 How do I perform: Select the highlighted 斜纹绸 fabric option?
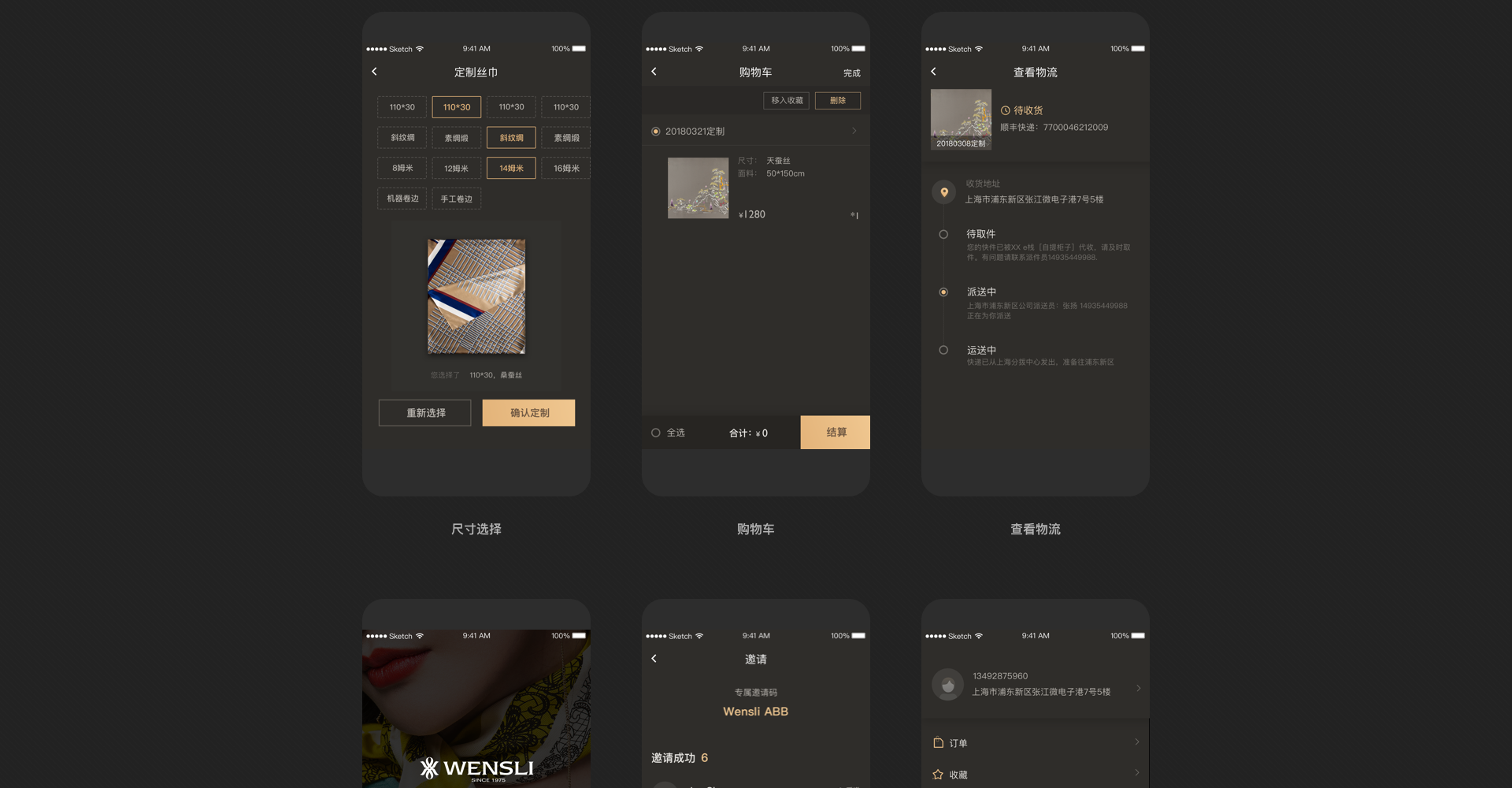pyautogui.click(x=511, y=138)
